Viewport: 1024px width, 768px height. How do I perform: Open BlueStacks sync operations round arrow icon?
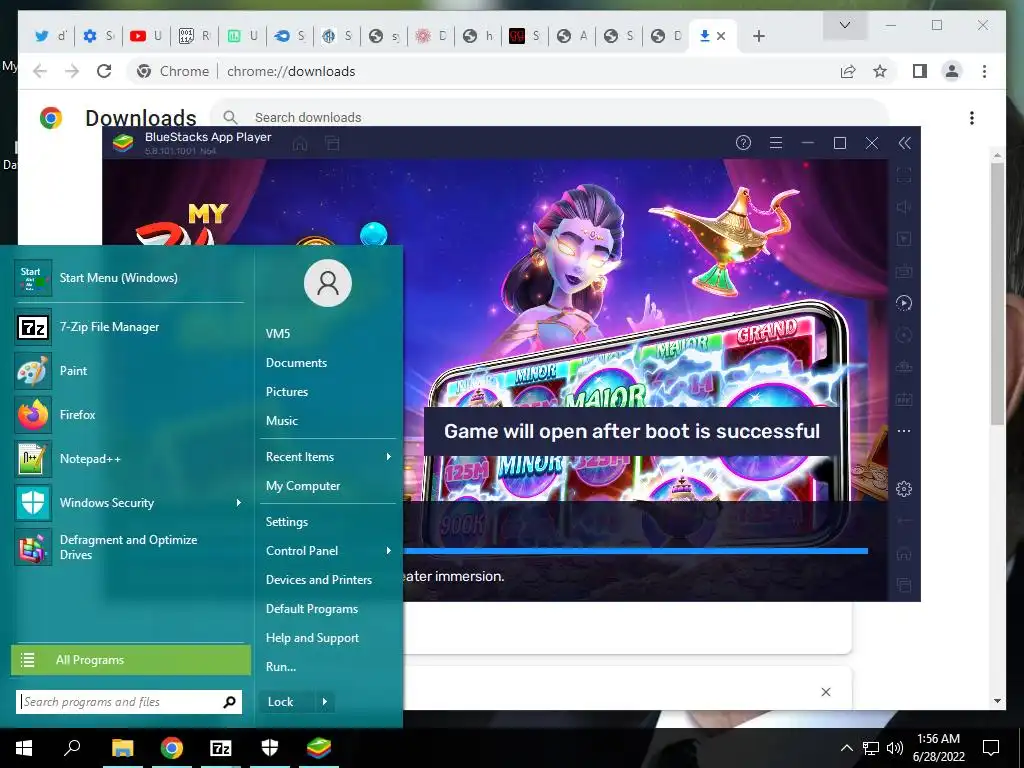pyautogui.click(x=904, y=303)
